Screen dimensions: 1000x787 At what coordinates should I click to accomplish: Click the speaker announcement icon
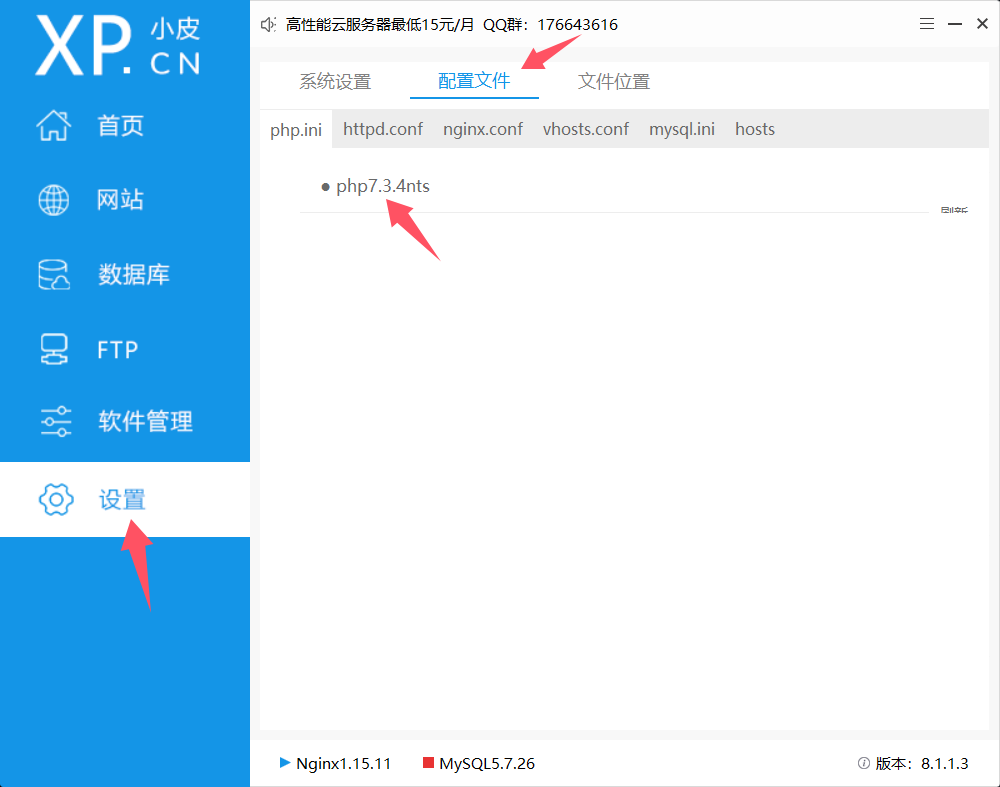[268, 25]
